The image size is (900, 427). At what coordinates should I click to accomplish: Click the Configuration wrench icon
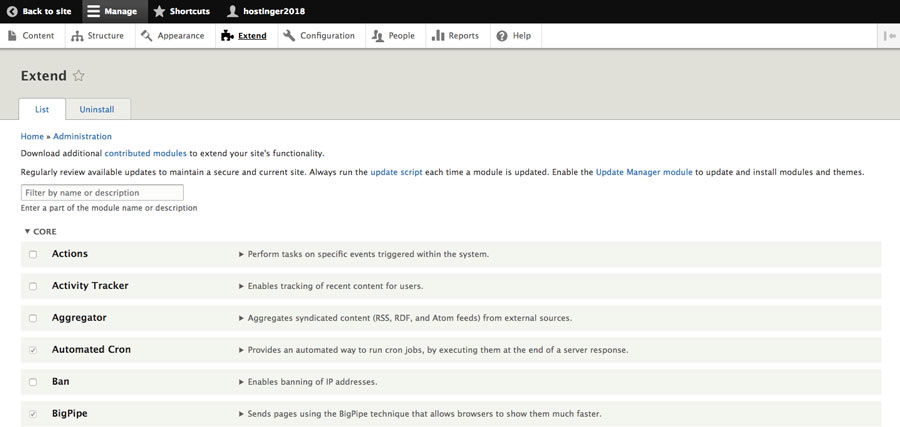pyautogui.click(x=289, y=36)
